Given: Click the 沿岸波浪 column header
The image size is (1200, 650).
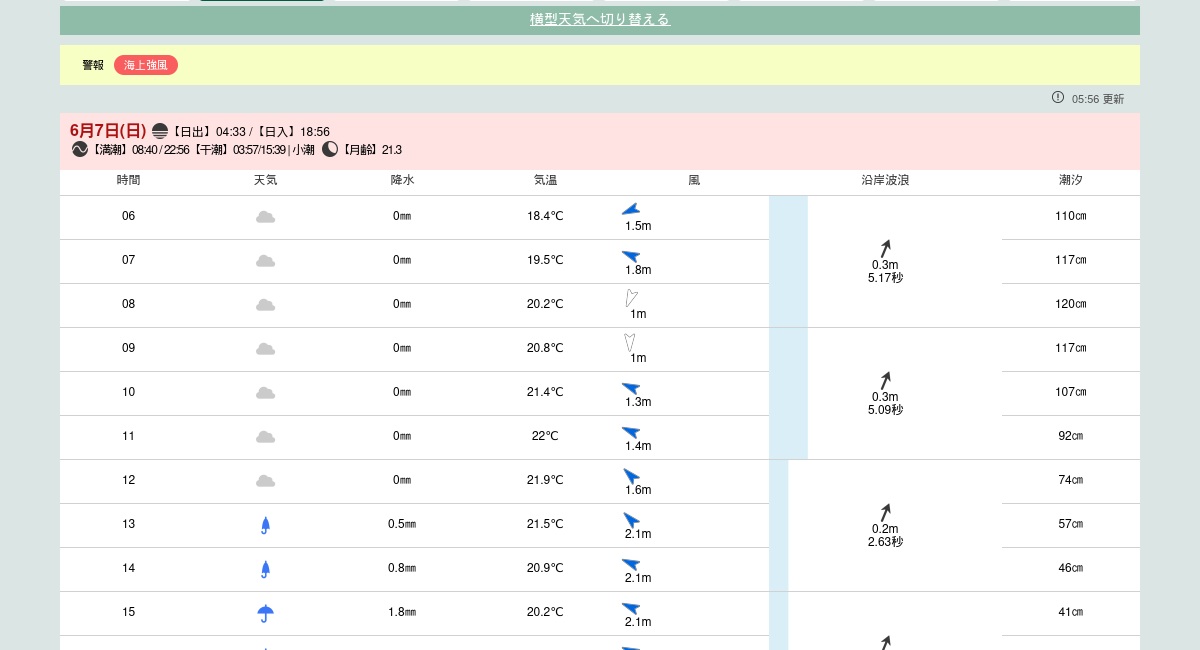Looking at the screenshot, I should click(885, 181).
